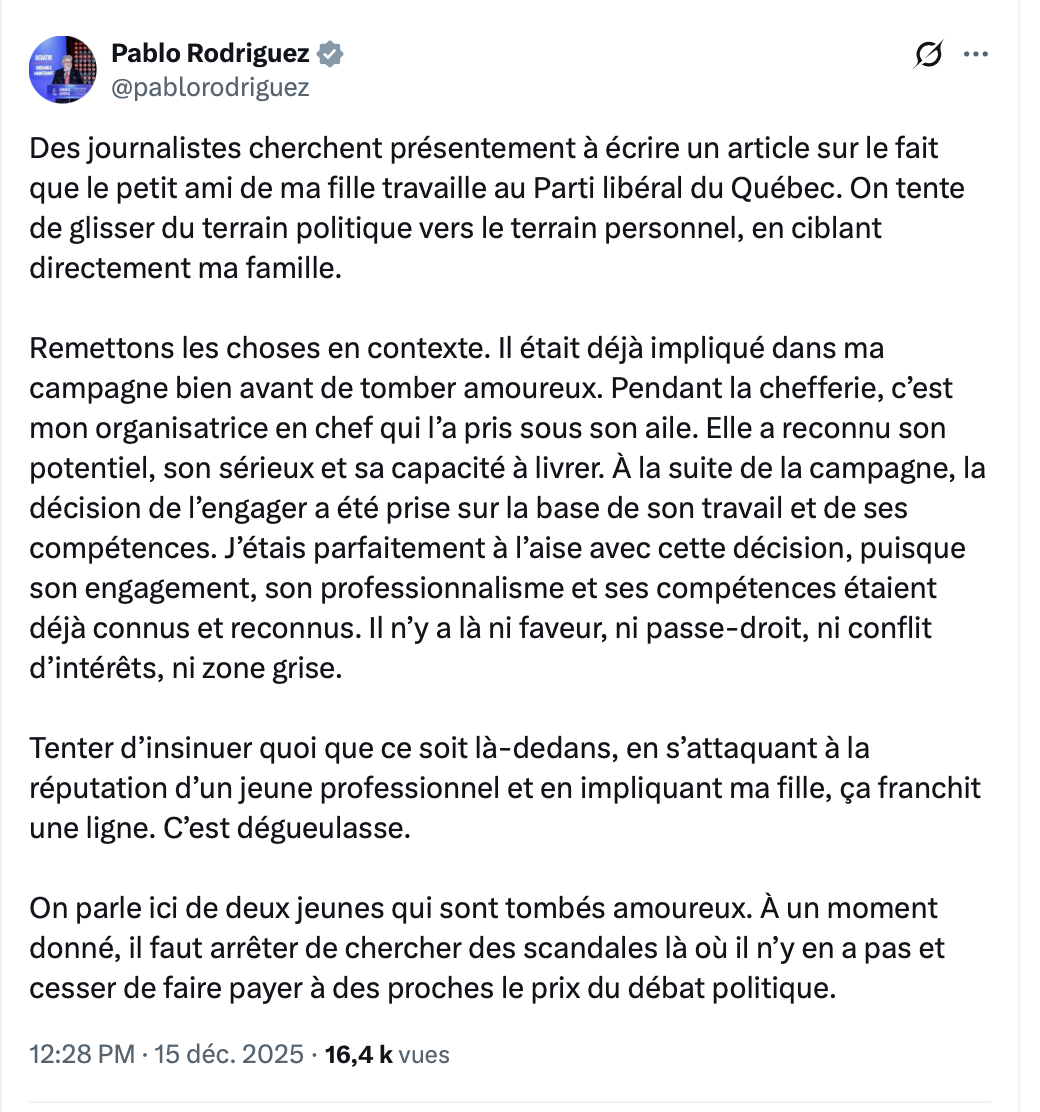Screen dimensions: 1040x1112
Task: Open the @pablorodriguez handle link
Action: click(210, 88)
